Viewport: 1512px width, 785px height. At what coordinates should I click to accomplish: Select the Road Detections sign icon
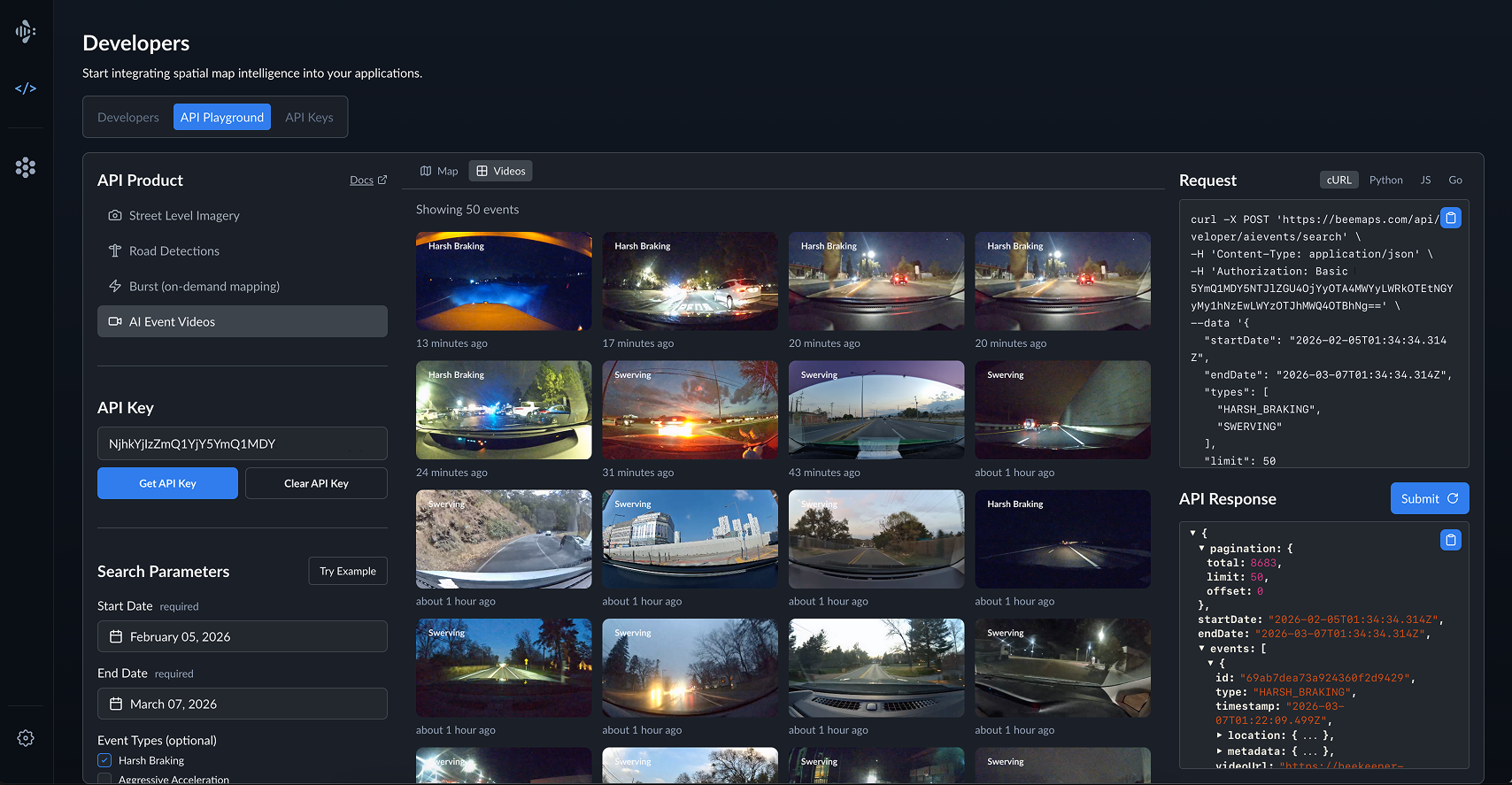coord(115,250)
